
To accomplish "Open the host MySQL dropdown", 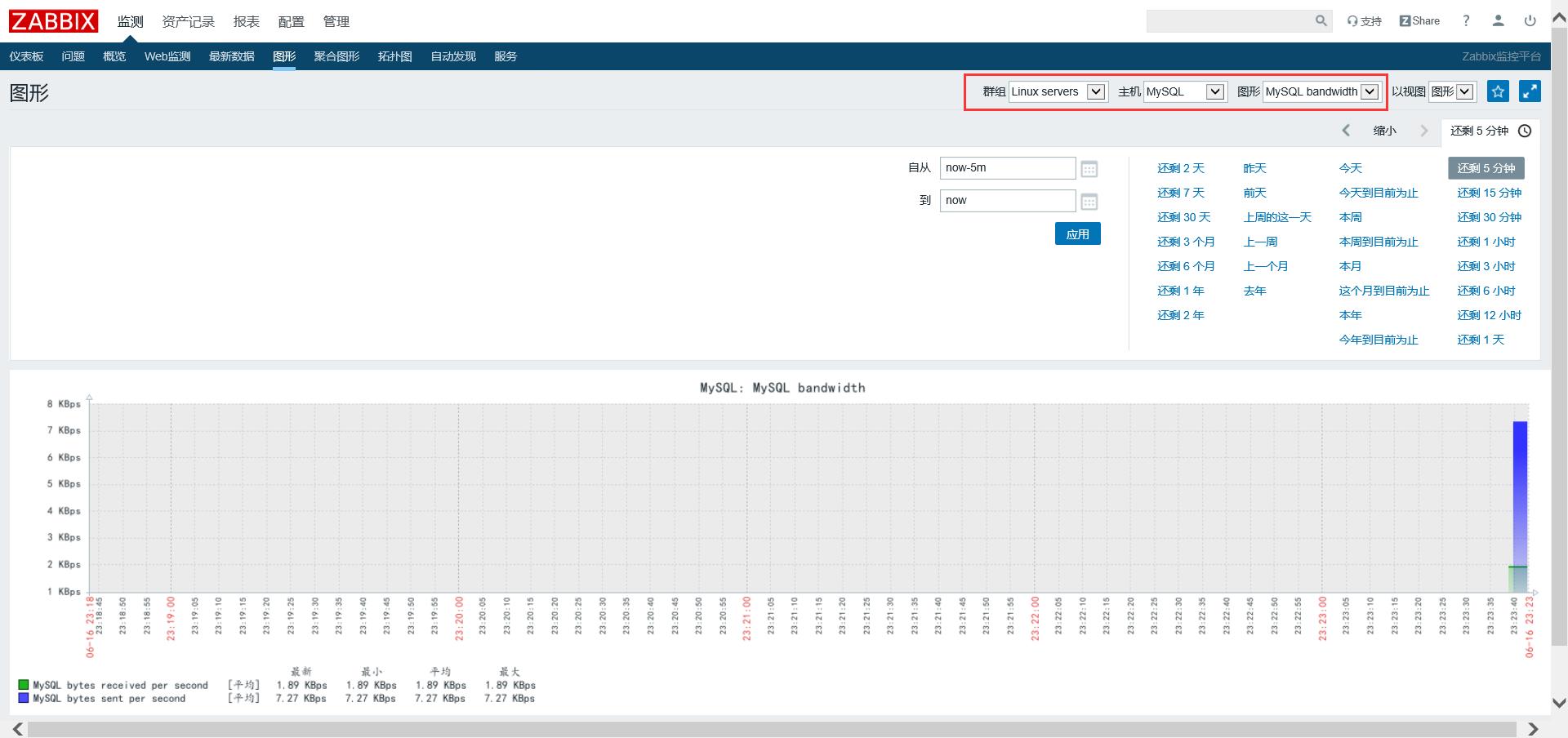I will pyautogui.click(x=1185, y=91).
